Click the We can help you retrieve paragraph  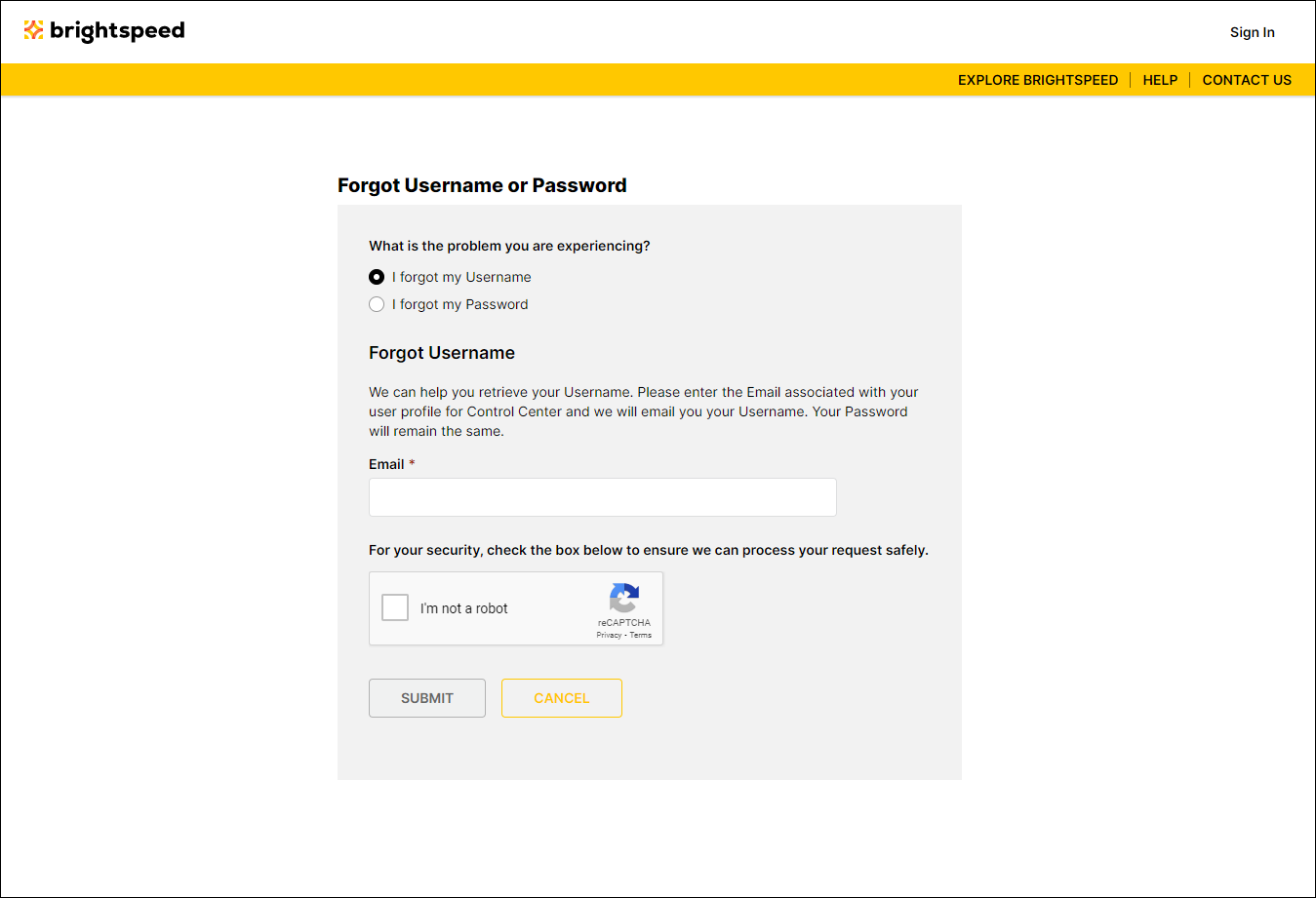tap(644, 411)
